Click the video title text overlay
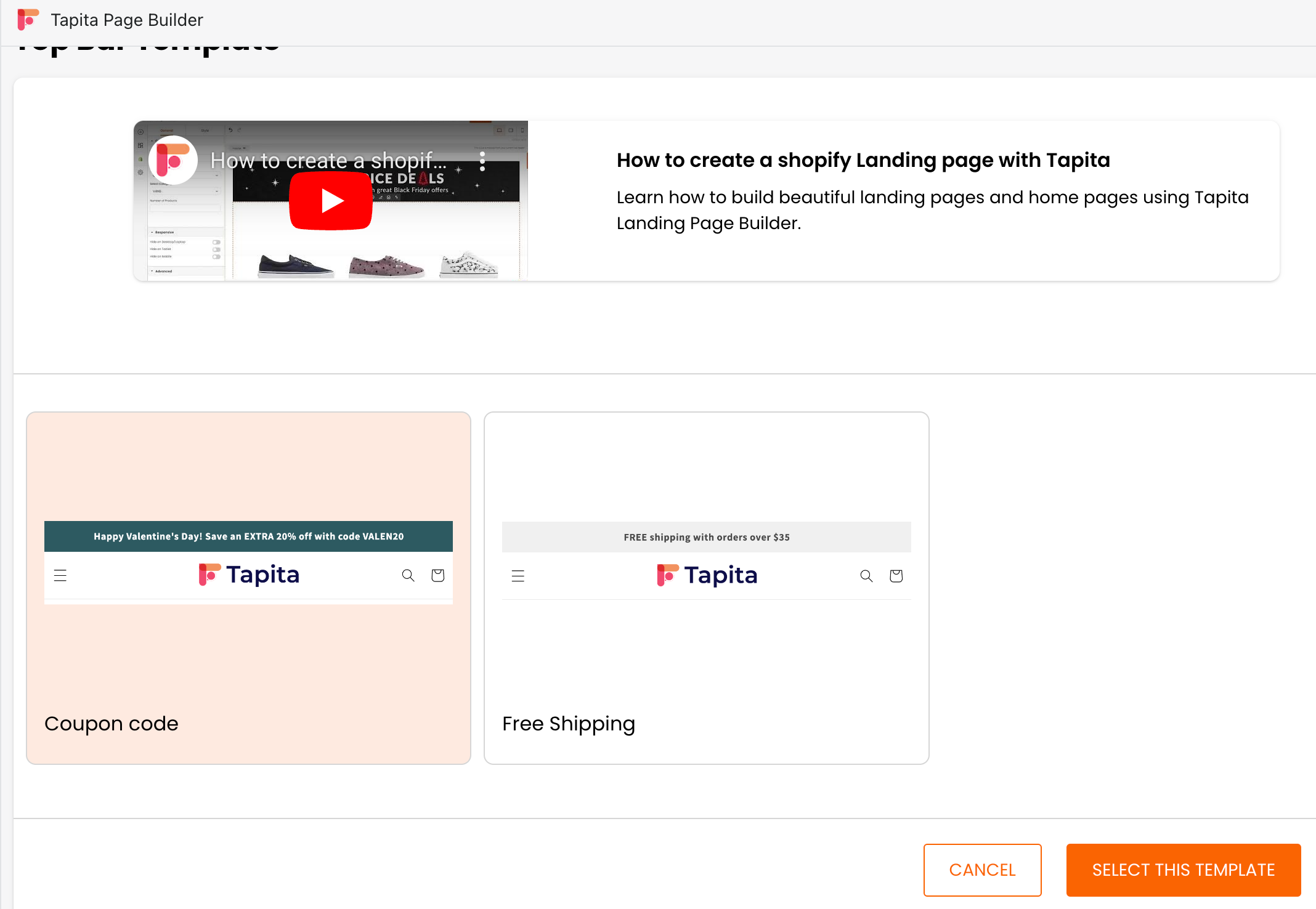The height and width of the screenshot is (909, 1316). pyautogui.click(x=328, y=161)
